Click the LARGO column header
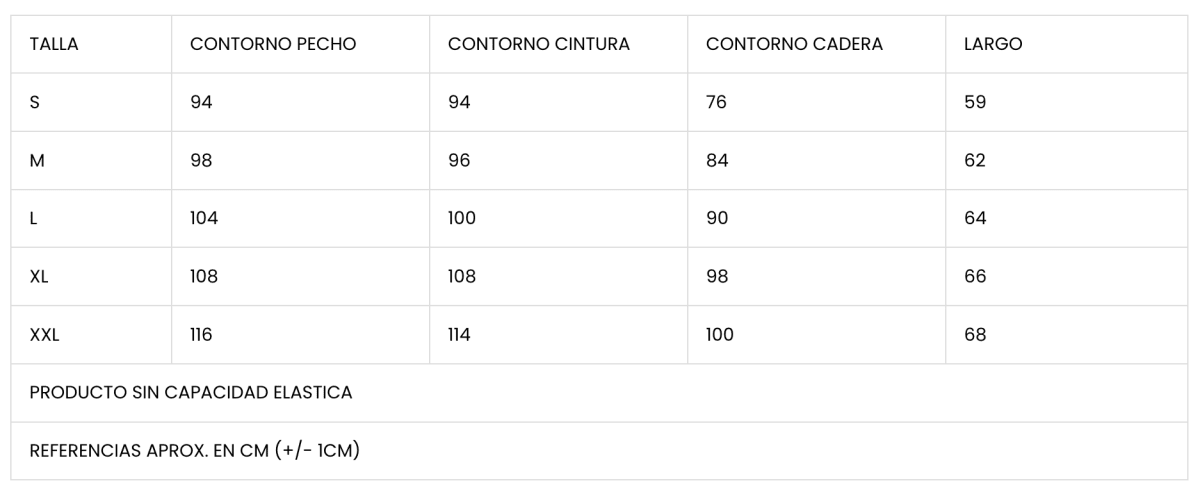This screenshot has width=1200, height=490. coord(993,44)
